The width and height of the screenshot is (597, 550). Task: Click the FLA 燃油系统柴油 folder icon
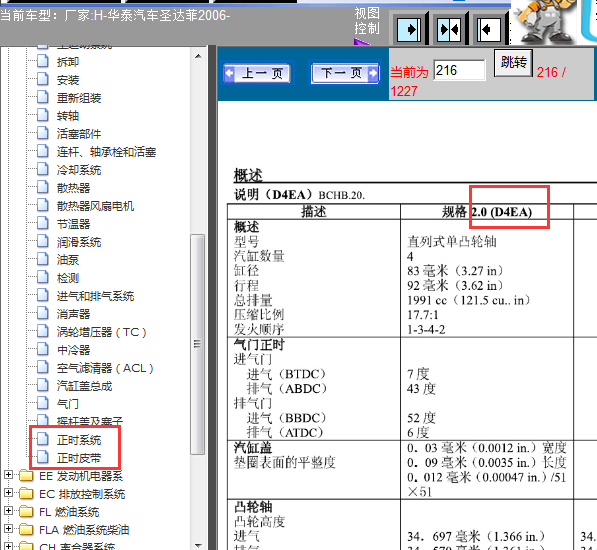pyautogui.click(x=26, y=530)
